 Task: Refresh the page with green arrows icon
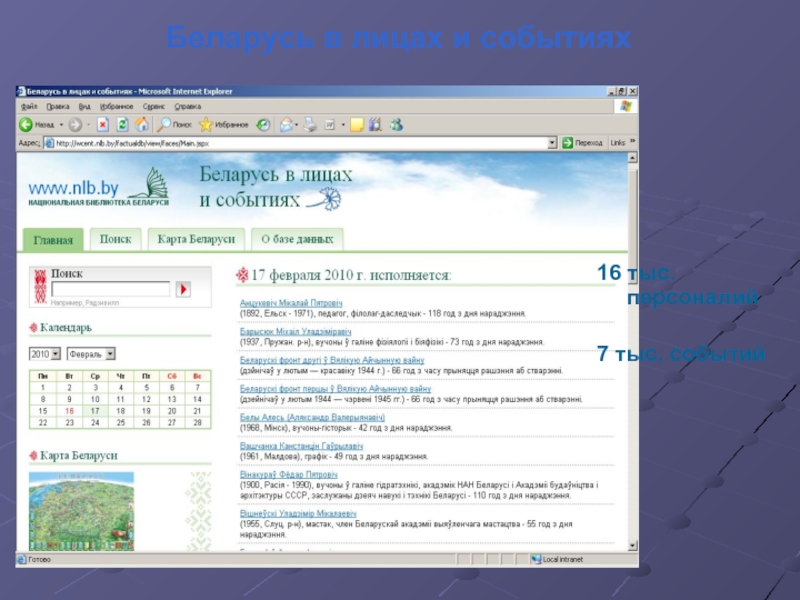pyautogui.click(x=122, y=124)
